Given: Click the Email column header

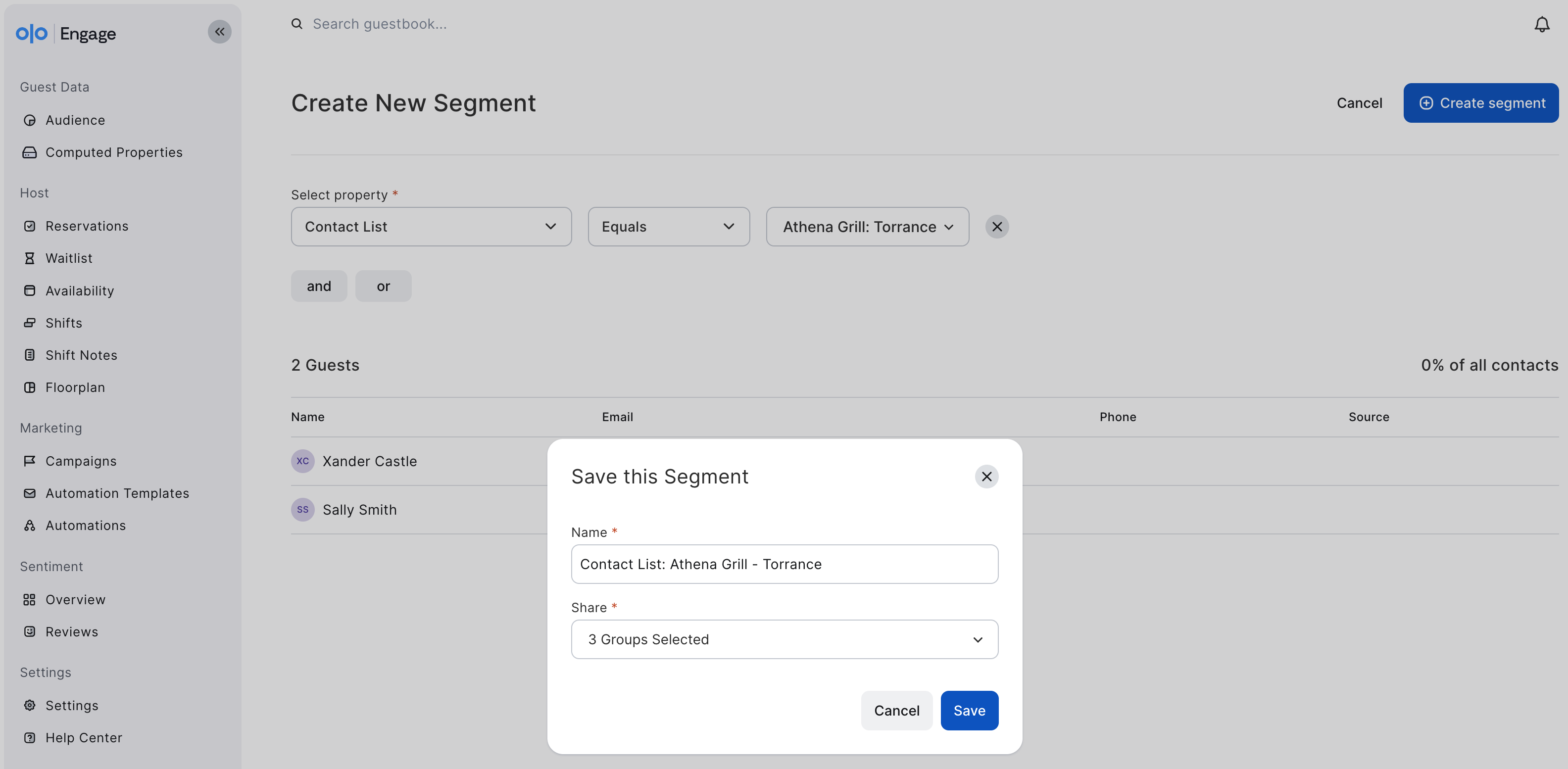Looking at the screenshot, I should point(617,417).
